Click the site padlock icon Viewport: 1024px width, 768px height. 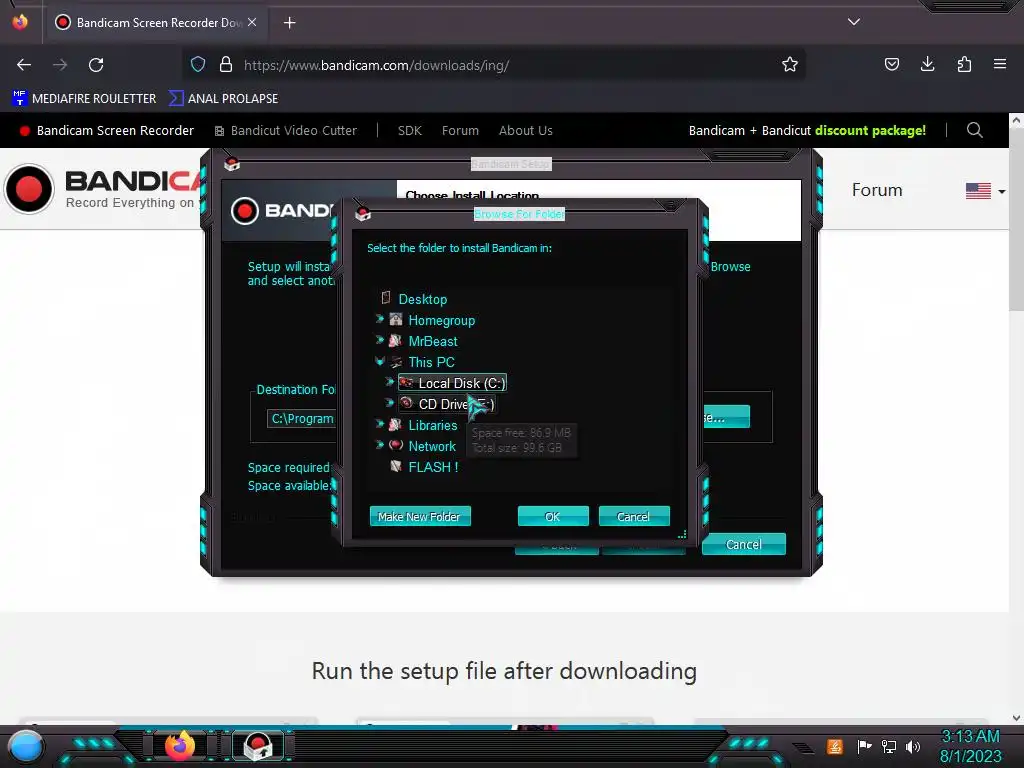226,64
